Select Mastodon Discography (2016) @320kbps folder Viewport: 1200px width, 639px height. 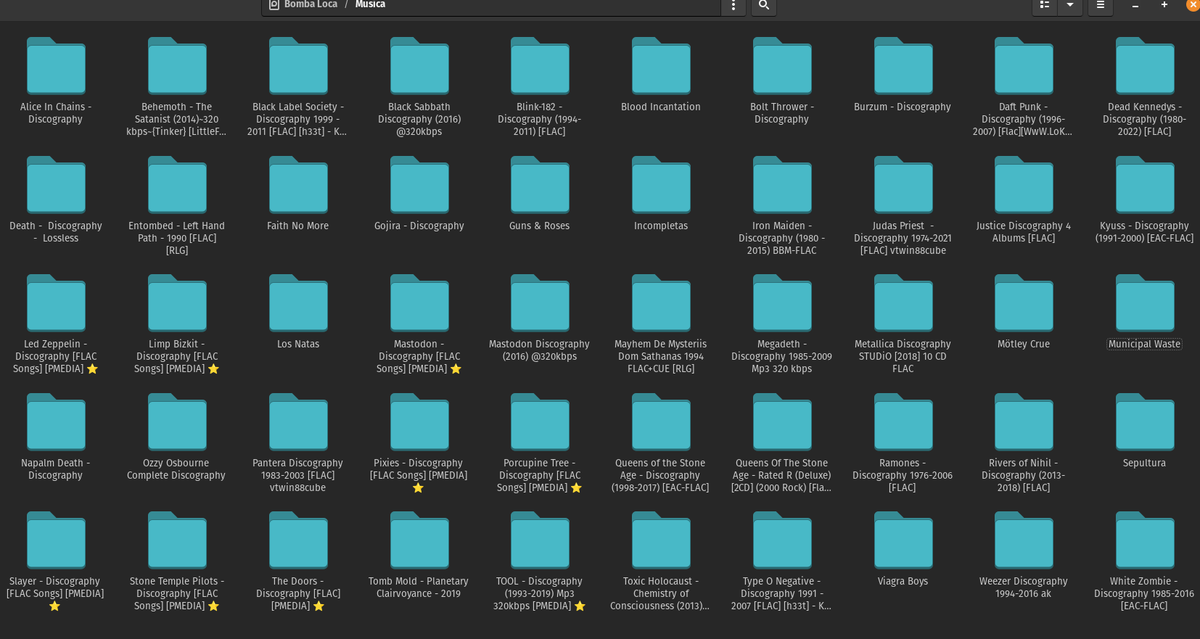[540, 303]
